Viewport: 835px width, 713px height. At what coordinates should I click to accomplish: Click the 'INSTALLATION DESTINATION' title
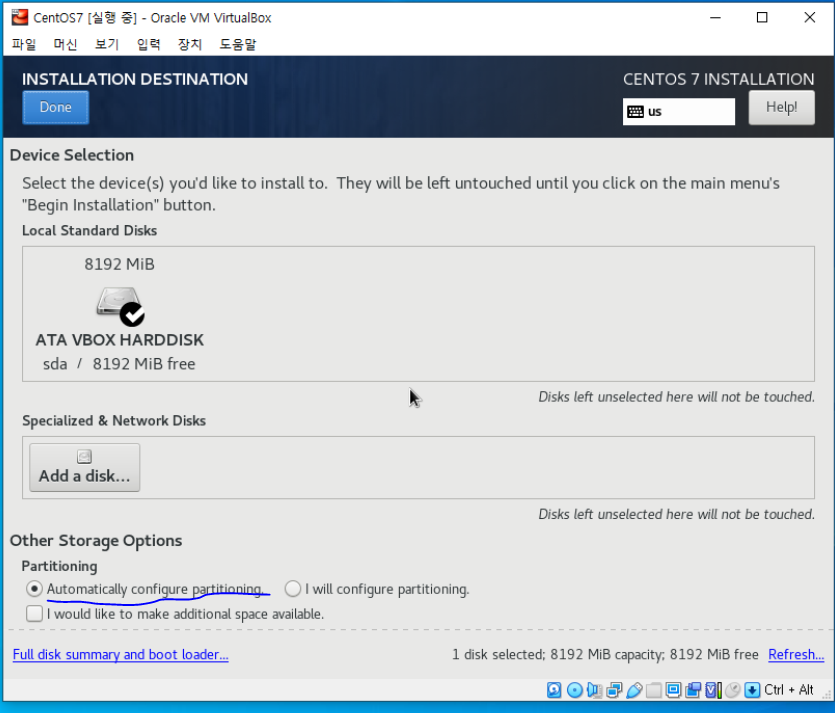click(x=135, y=79)
